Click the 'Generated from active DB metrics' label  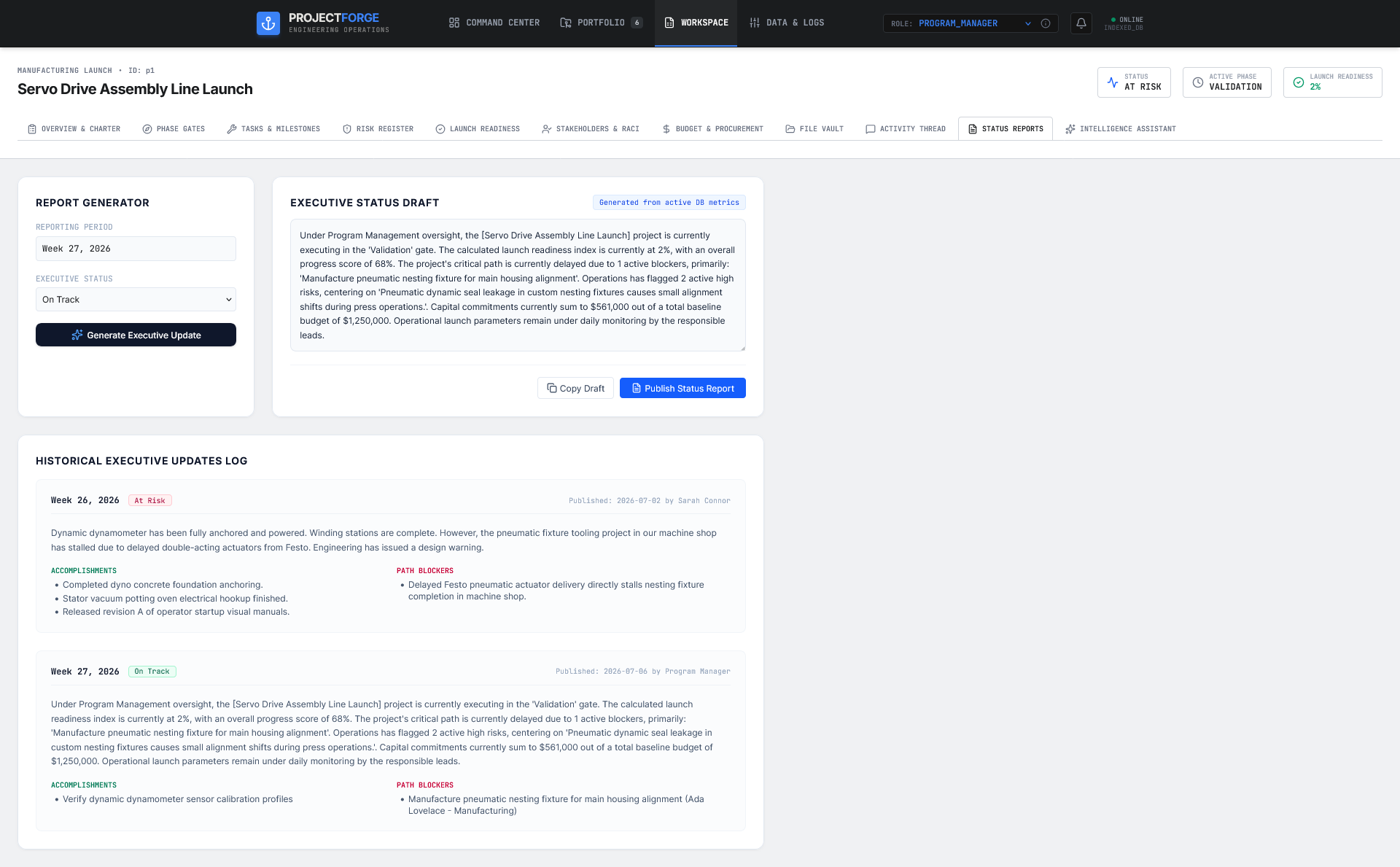click(669, 203)
